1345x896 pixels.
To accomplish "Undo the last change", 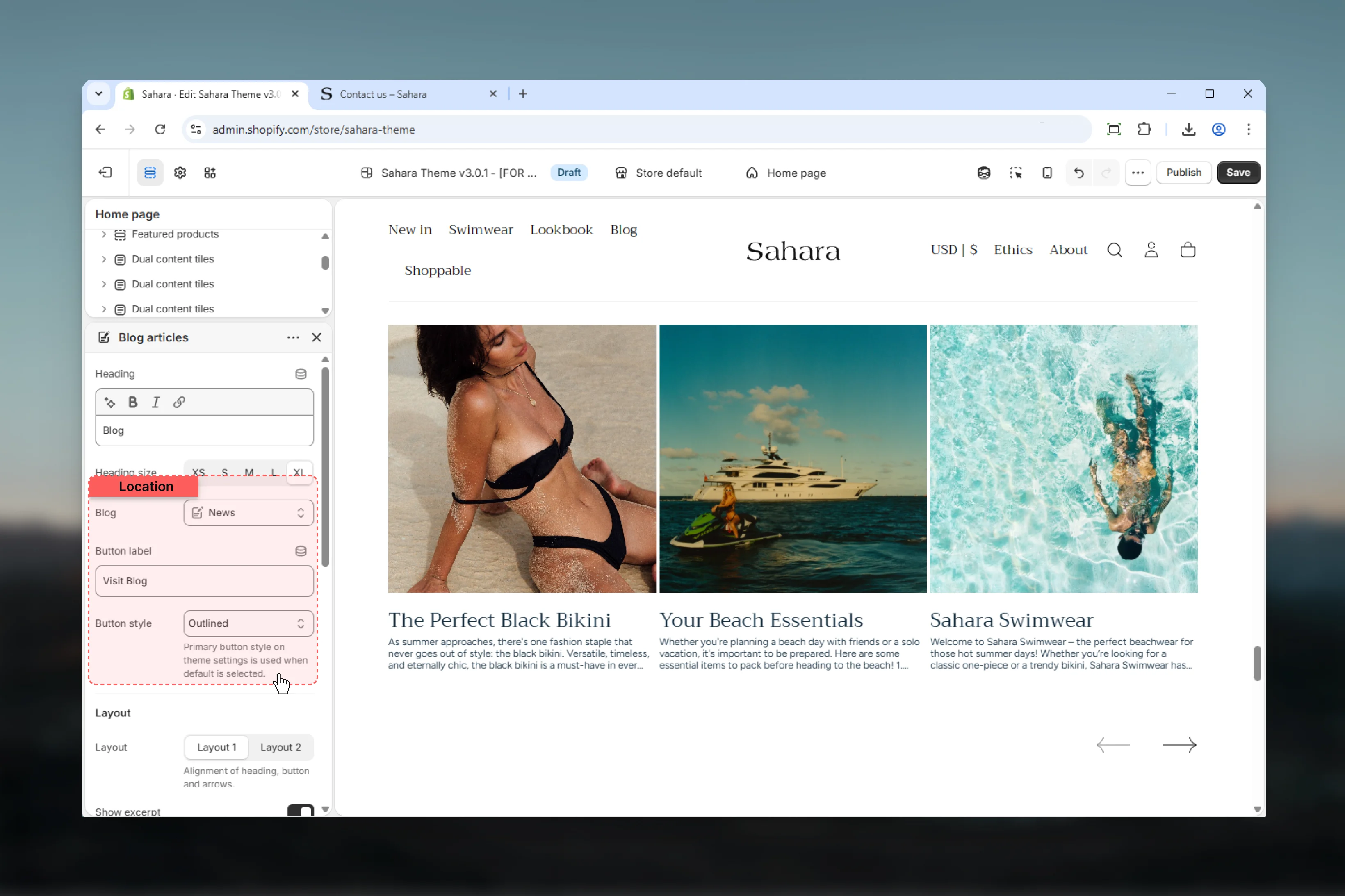I will (x=1078, y=173).
